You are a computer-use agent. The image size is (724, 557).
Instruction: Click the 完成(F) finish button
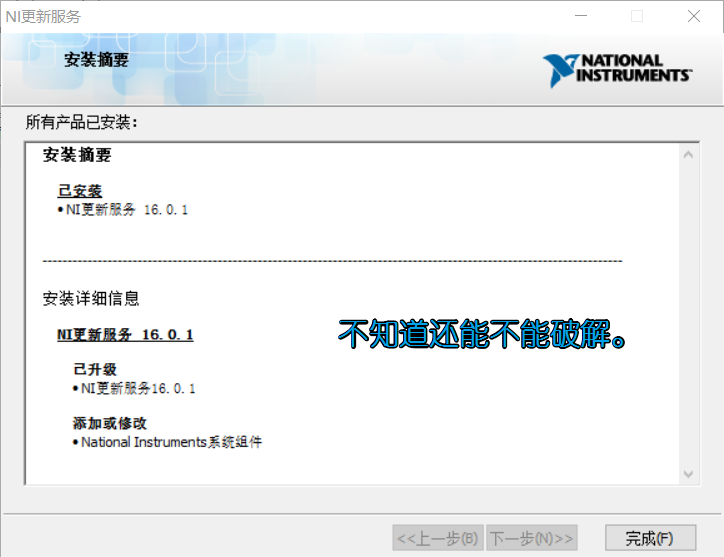pos(650,538)
